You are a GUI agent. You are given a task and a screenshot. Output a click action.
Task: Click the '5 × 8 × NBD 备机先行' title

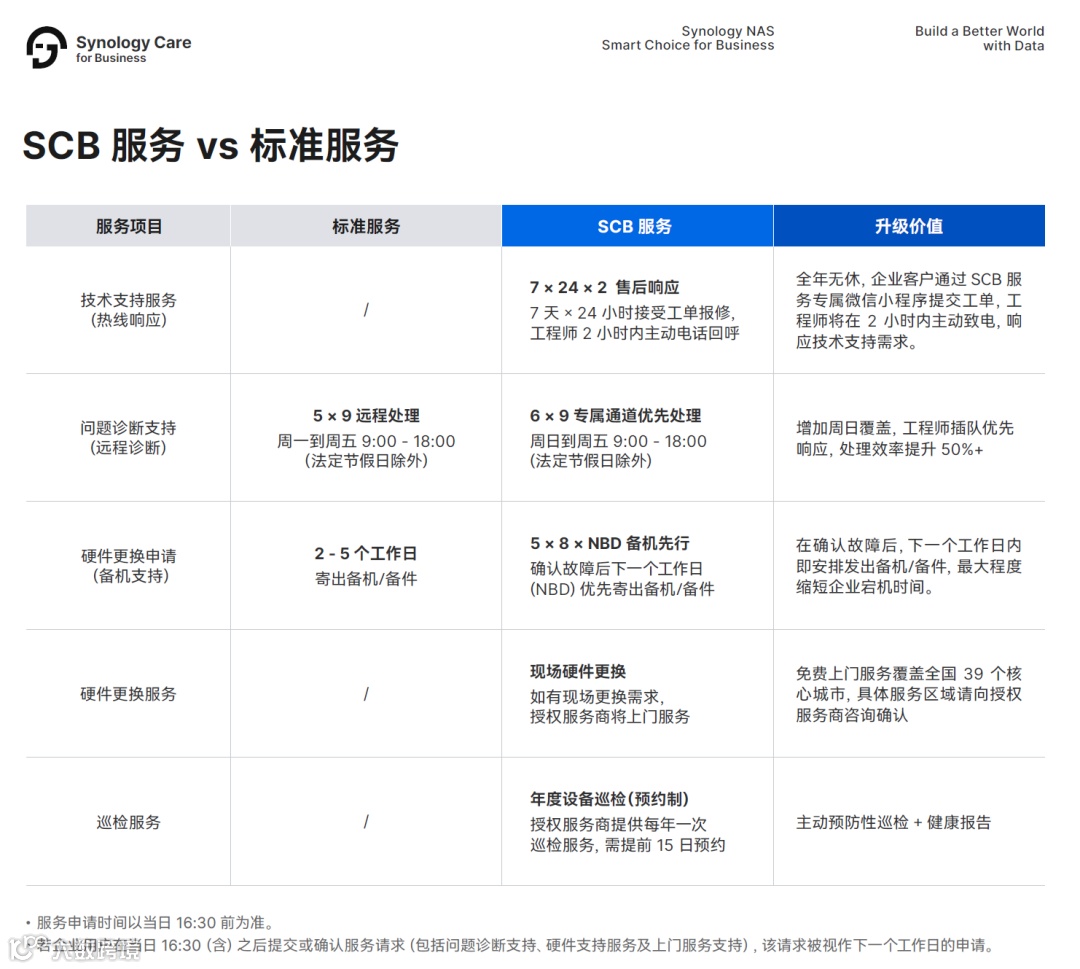point(610,543)
